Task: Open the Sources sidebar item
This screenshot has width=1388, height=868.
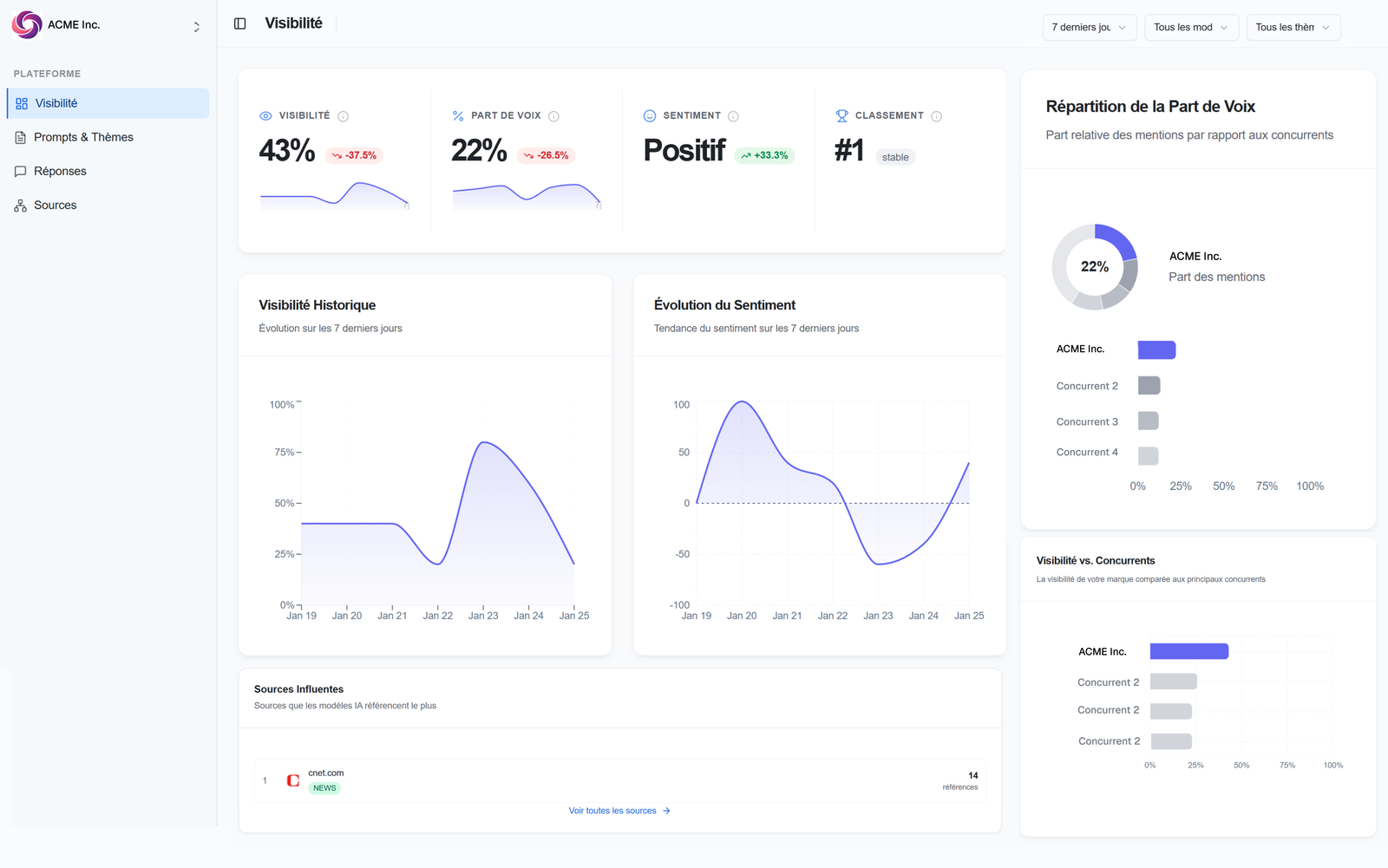Action: tap(55, 206)
